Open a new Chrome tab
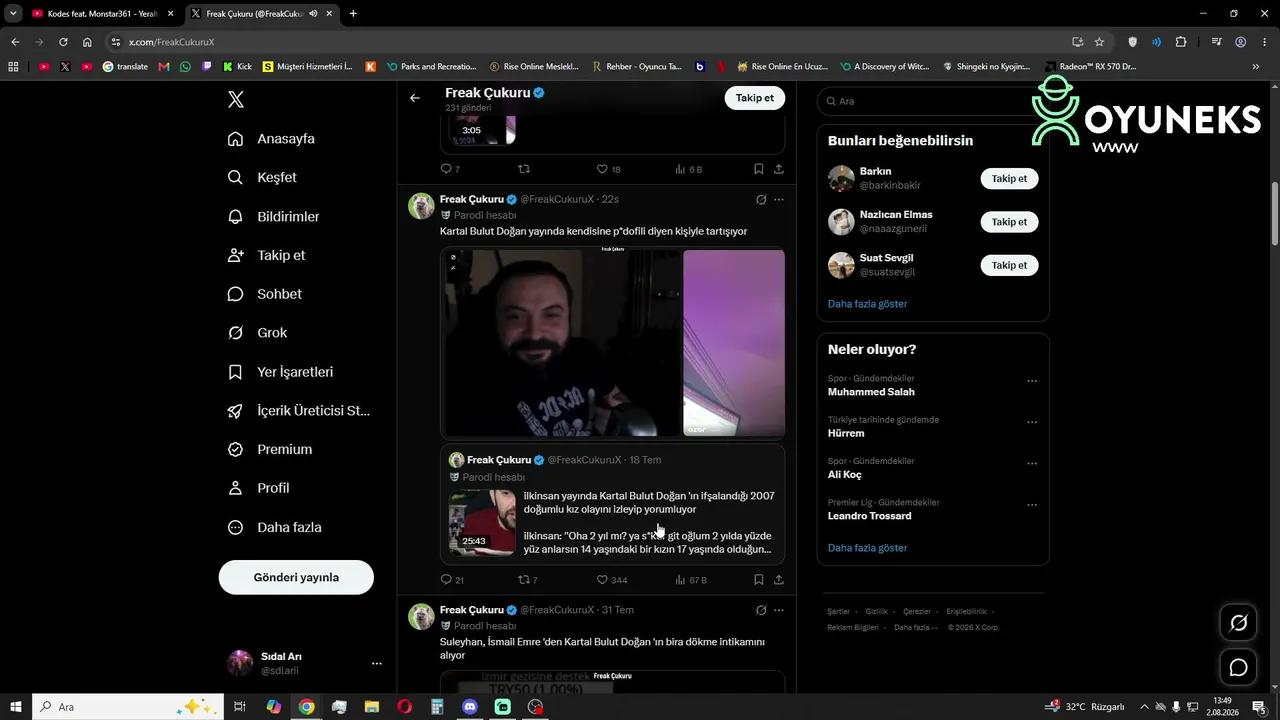Screen dimensions: 1280x720 [x=353, y=14]
